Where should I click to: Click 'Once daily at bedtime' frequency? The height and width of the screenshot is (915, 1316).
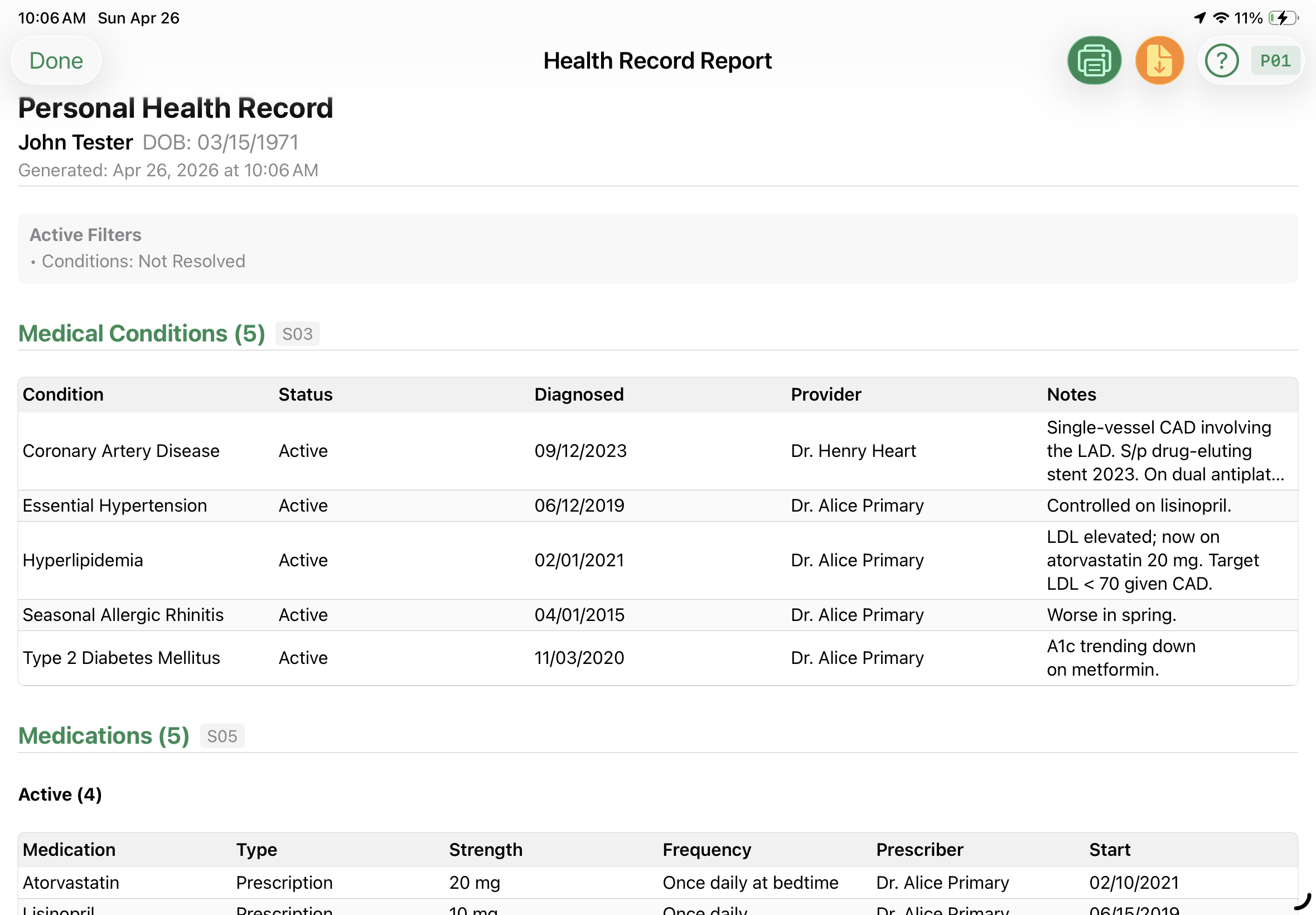pos(750,882)
